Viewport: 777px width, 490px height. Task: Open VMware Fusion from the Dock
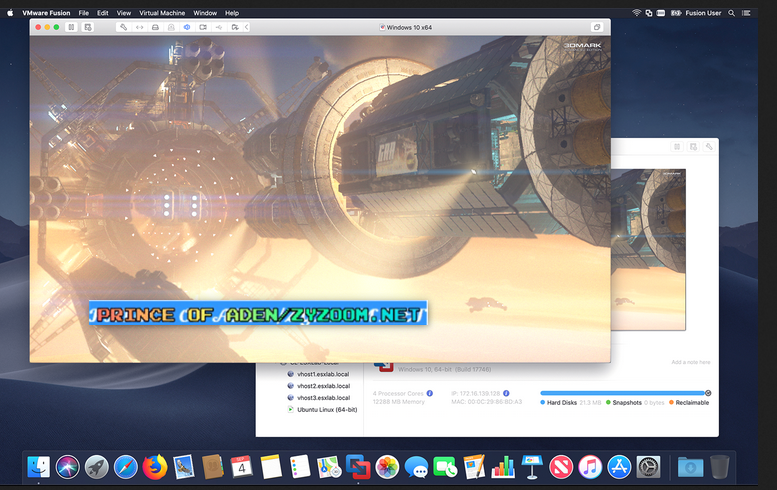358,467
